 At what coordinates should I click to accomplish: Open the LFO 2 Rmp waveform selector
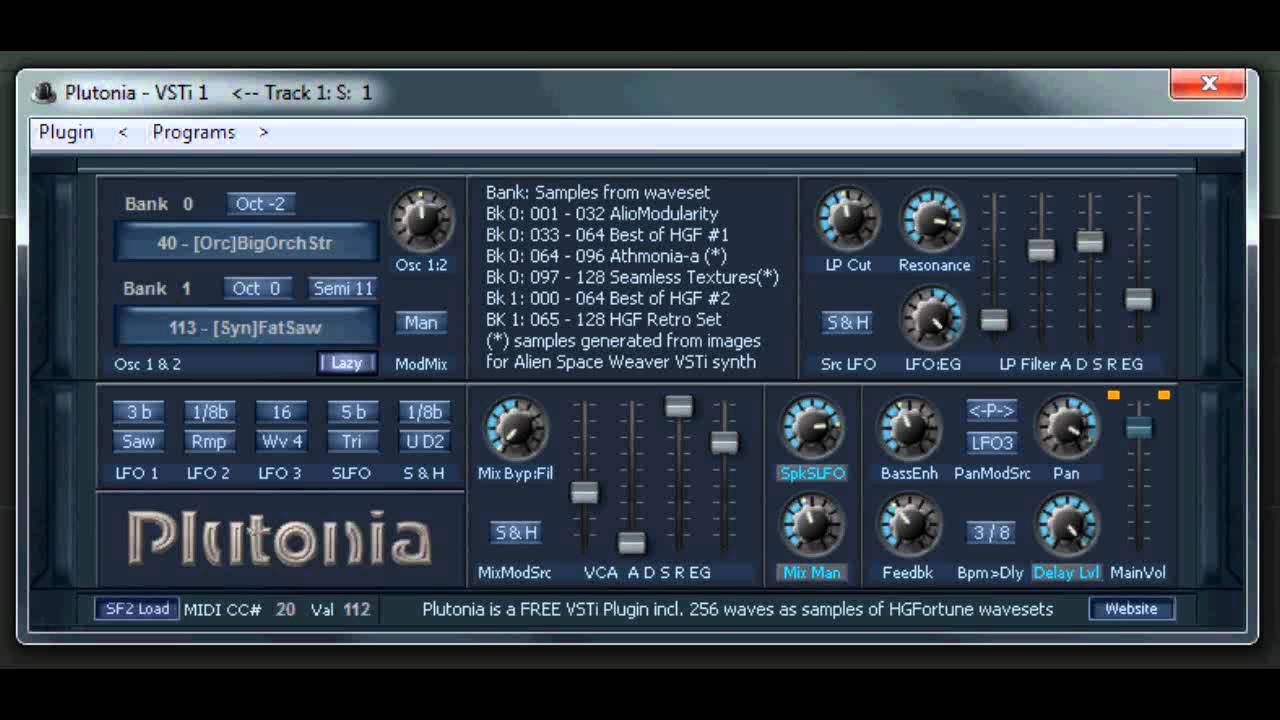pyautogui.click(x=209, y=441)
